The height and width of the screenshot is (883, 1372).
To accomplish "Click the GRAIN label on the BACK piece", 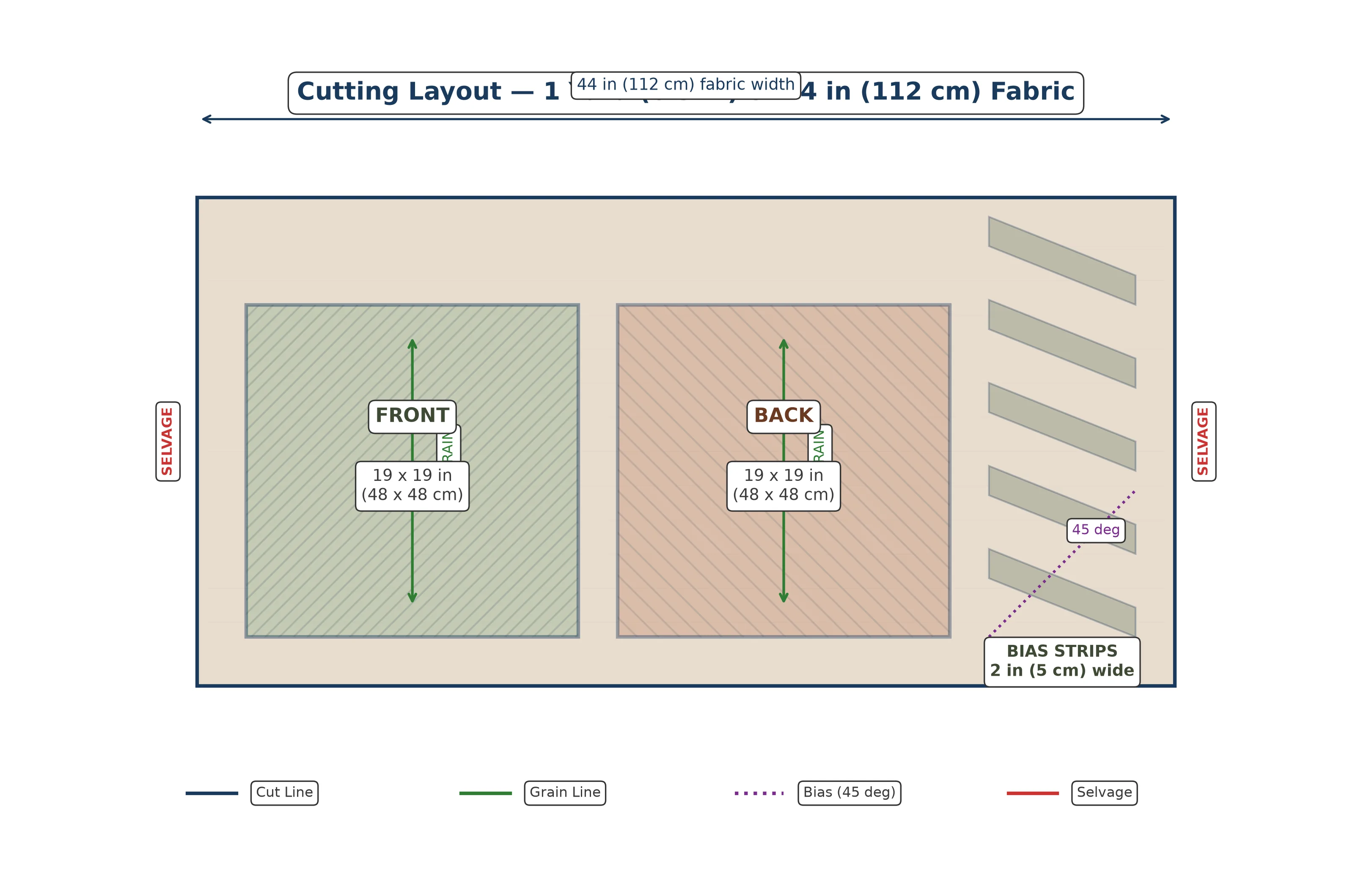I will click(819, 447).
